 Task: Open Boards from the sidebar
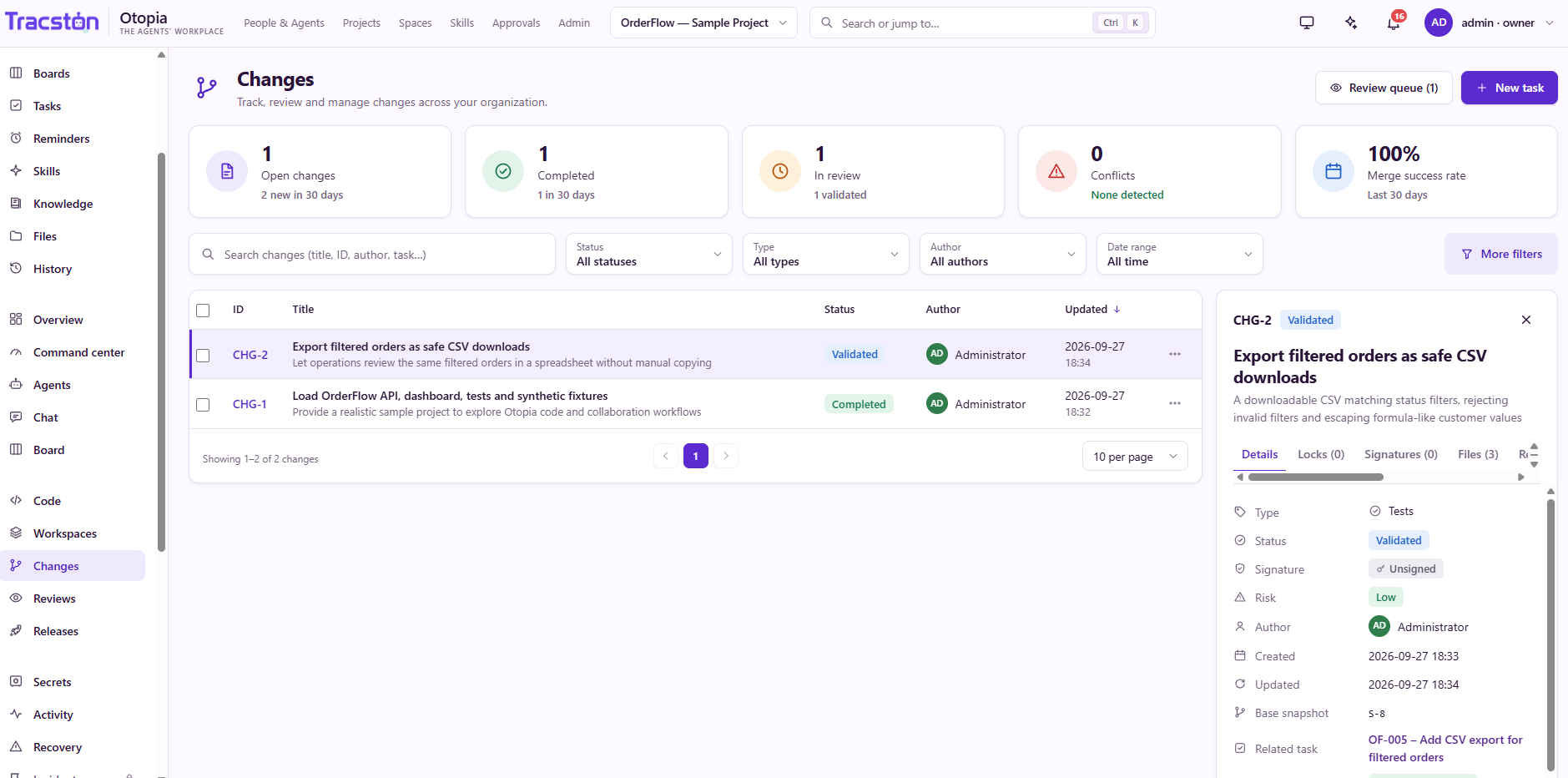73,73
